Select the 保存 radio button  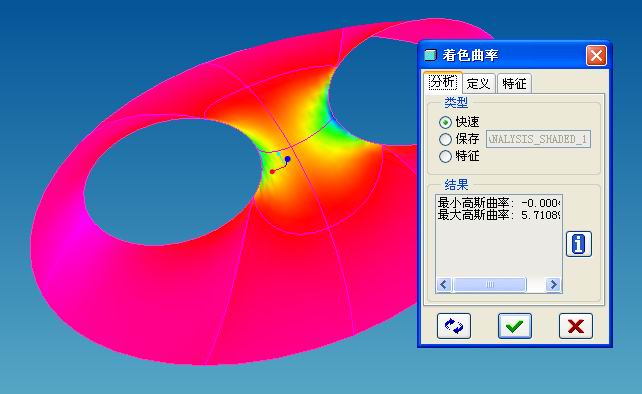[445, 139]
